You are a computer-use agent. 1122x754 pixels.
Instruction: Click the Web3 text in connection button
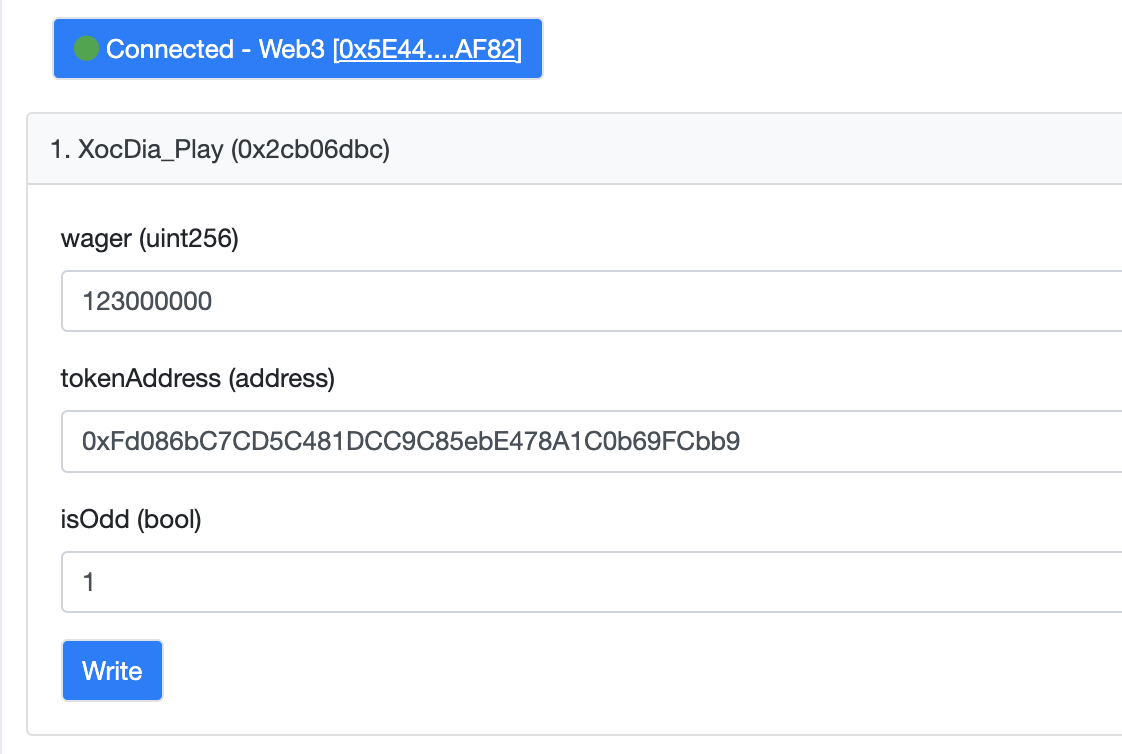pyautogui.click(x=293, y=48)
